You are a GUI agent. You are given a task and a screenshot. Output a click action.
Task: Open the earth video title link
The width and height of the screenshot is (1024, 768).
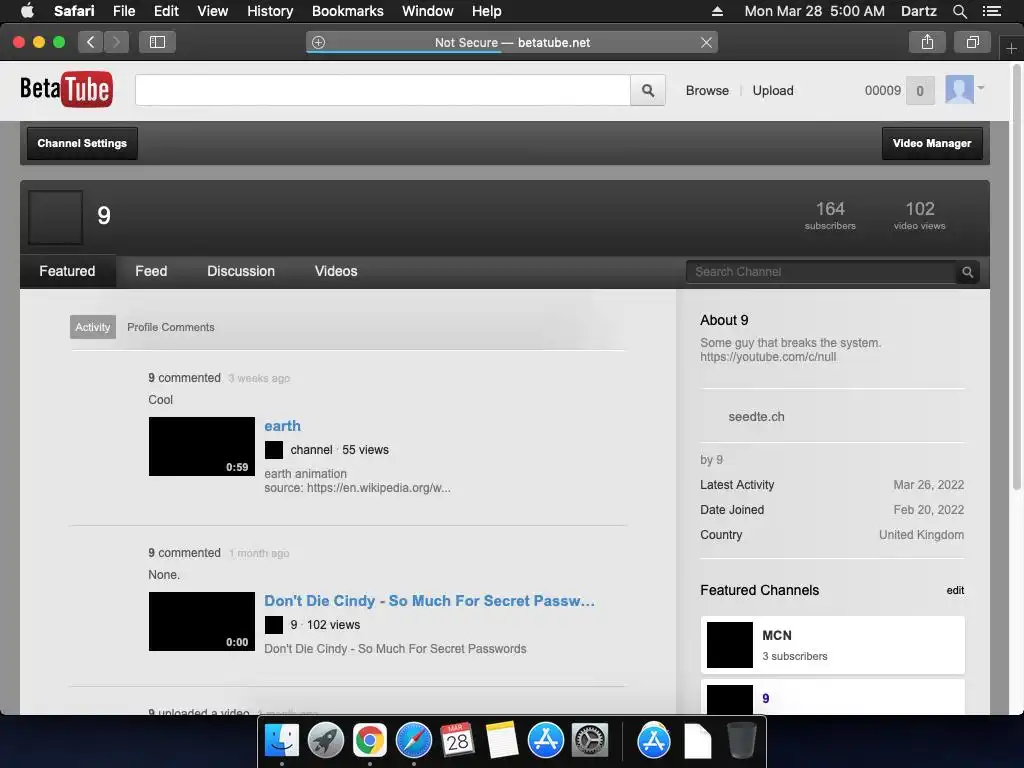click(x=282, y=426)
